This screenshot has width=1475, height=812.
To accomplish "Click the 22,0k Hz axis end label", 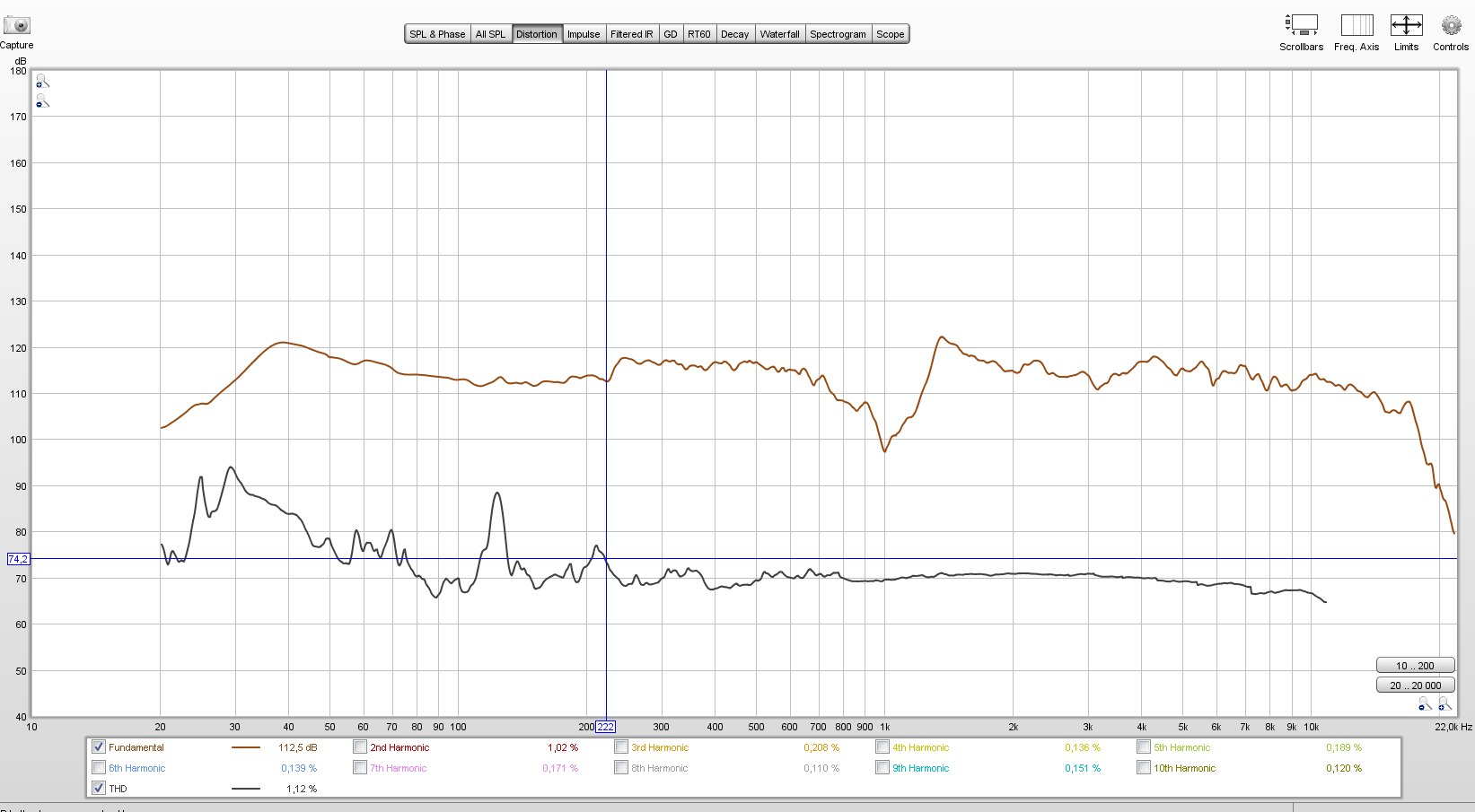I will (1453, 727).
